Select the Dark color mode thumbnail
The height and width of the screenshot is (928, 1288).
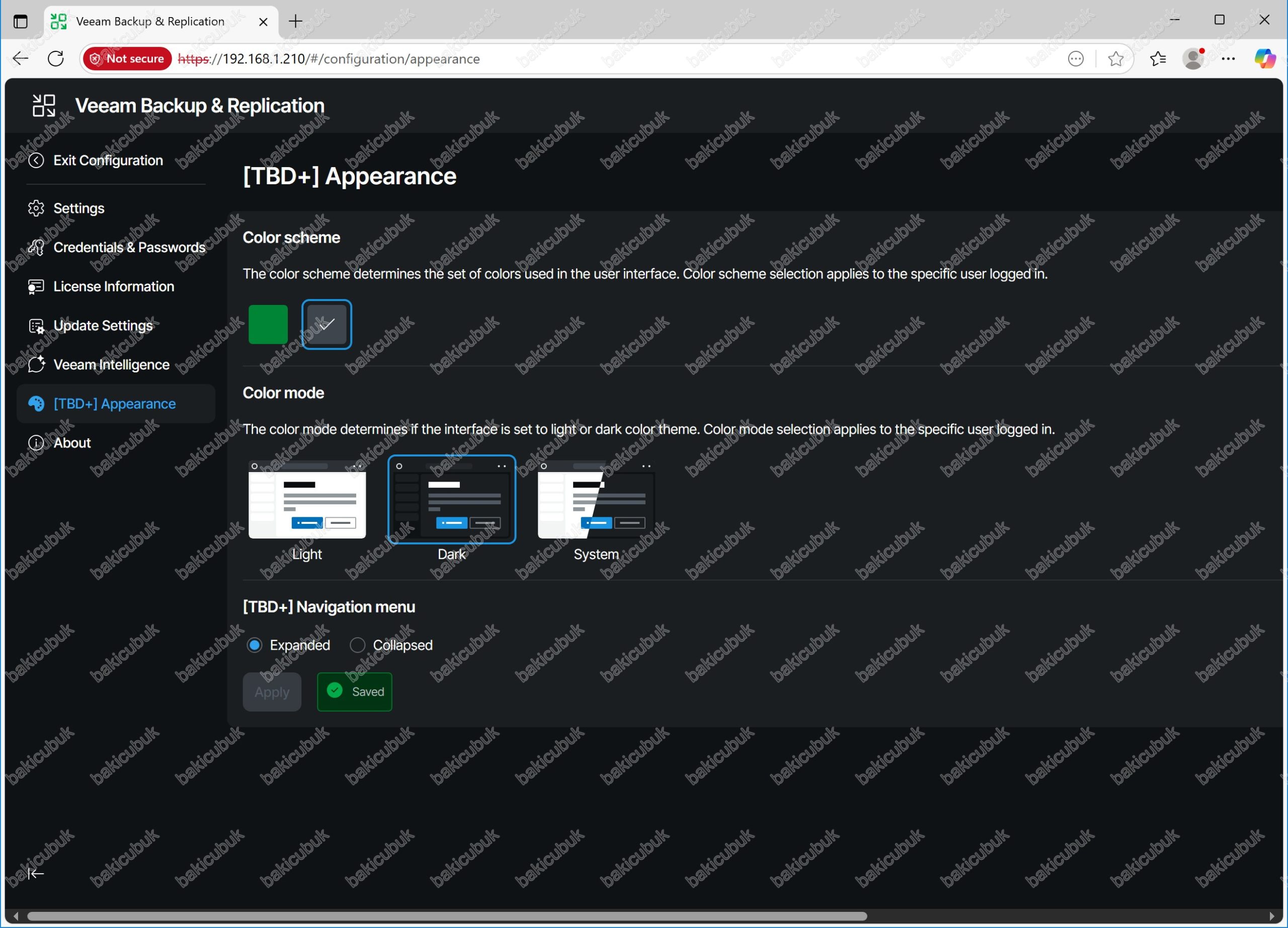coord(451,499)
